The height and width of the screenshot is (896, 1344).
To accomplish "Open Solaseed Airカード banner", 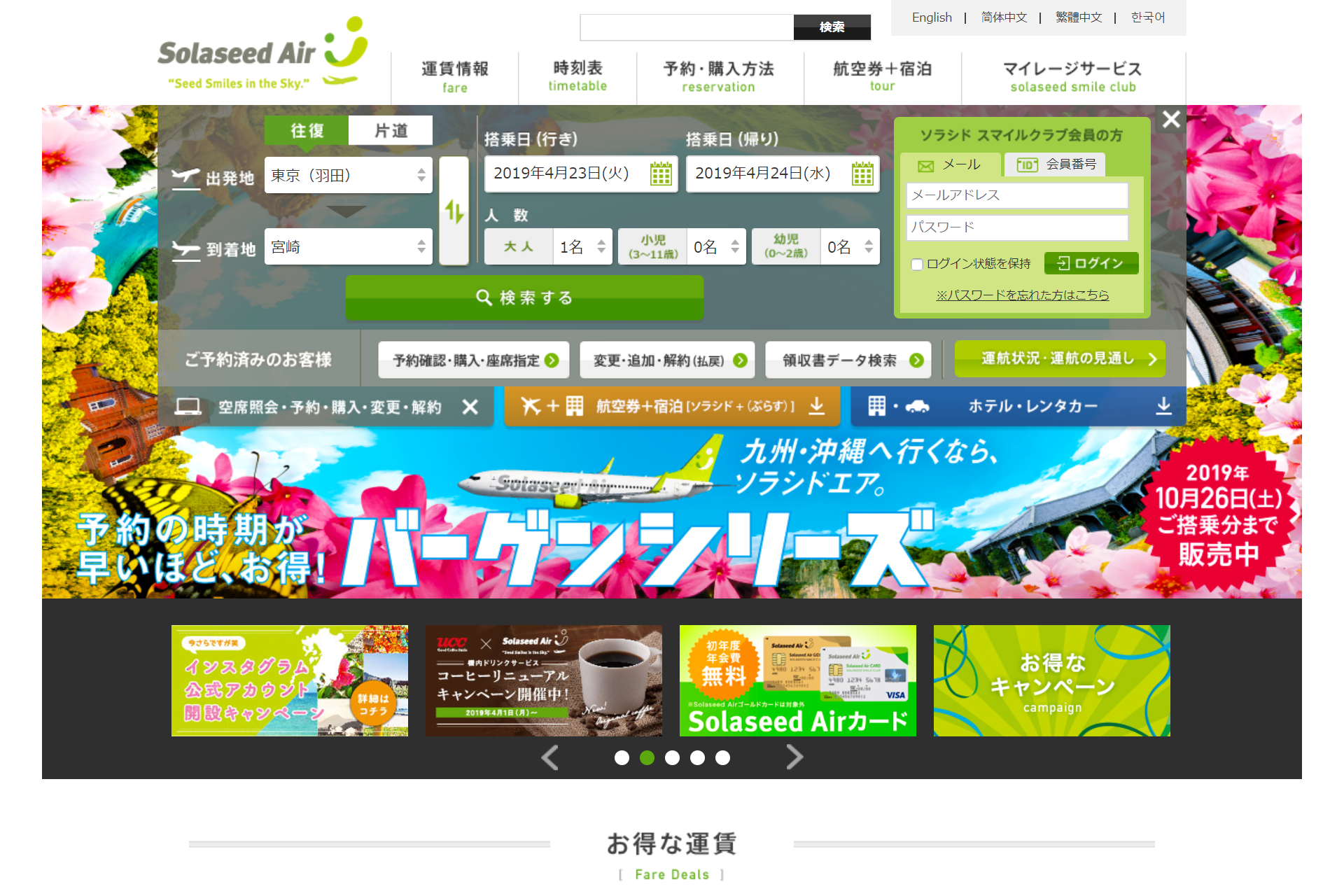I will point(798,680).
